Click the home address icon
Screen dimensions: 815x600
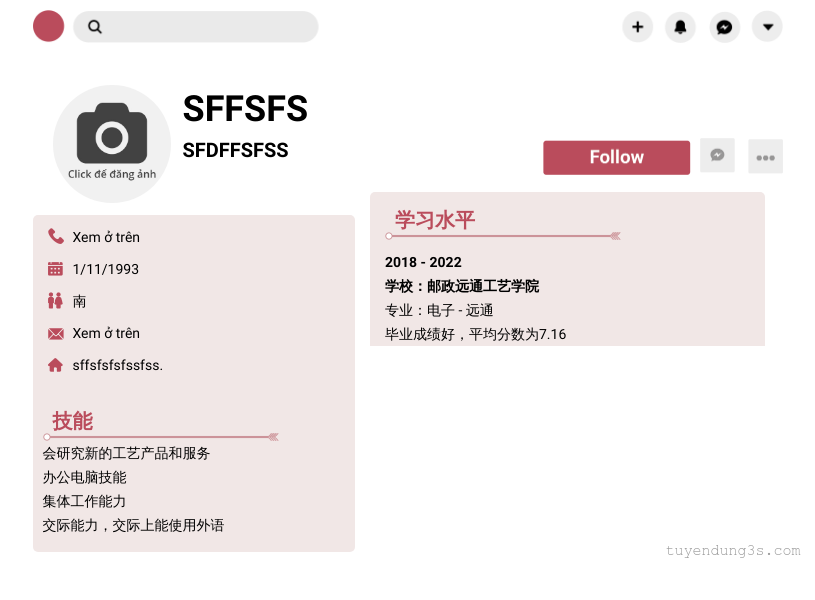tap(56, 365)
